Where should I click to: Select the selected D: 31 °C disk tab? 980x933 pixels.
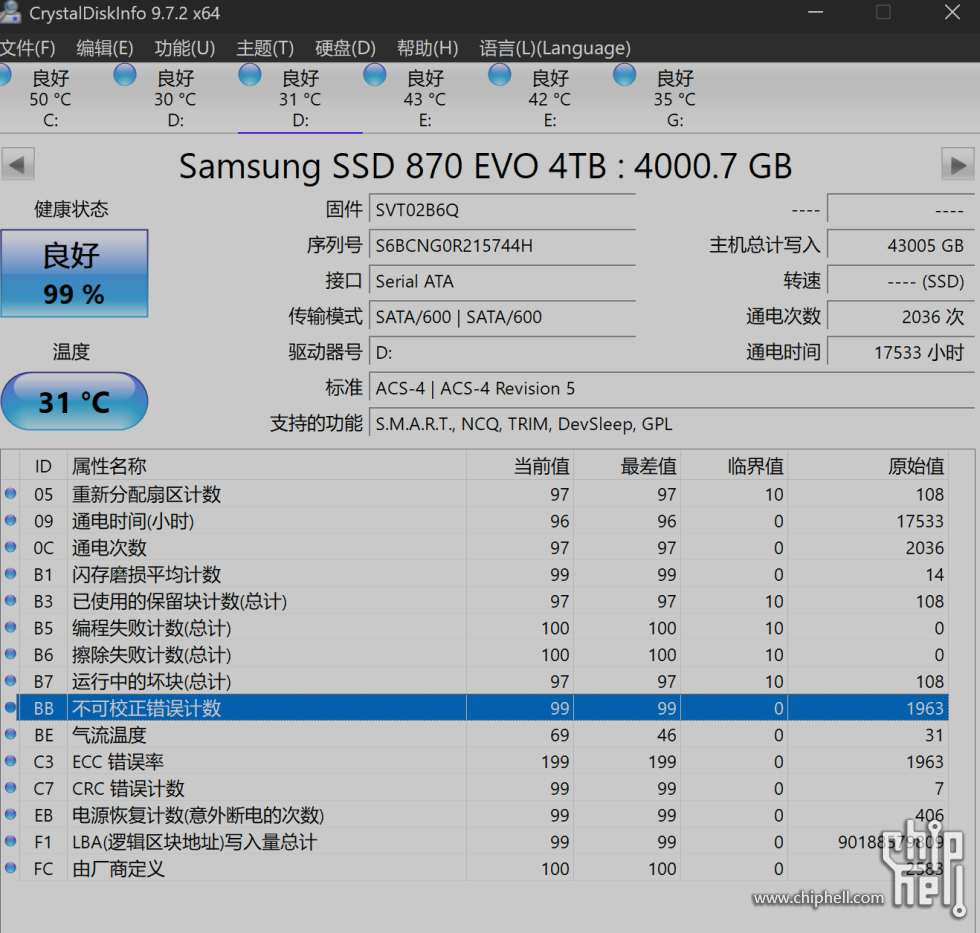(x=300, y=100)
